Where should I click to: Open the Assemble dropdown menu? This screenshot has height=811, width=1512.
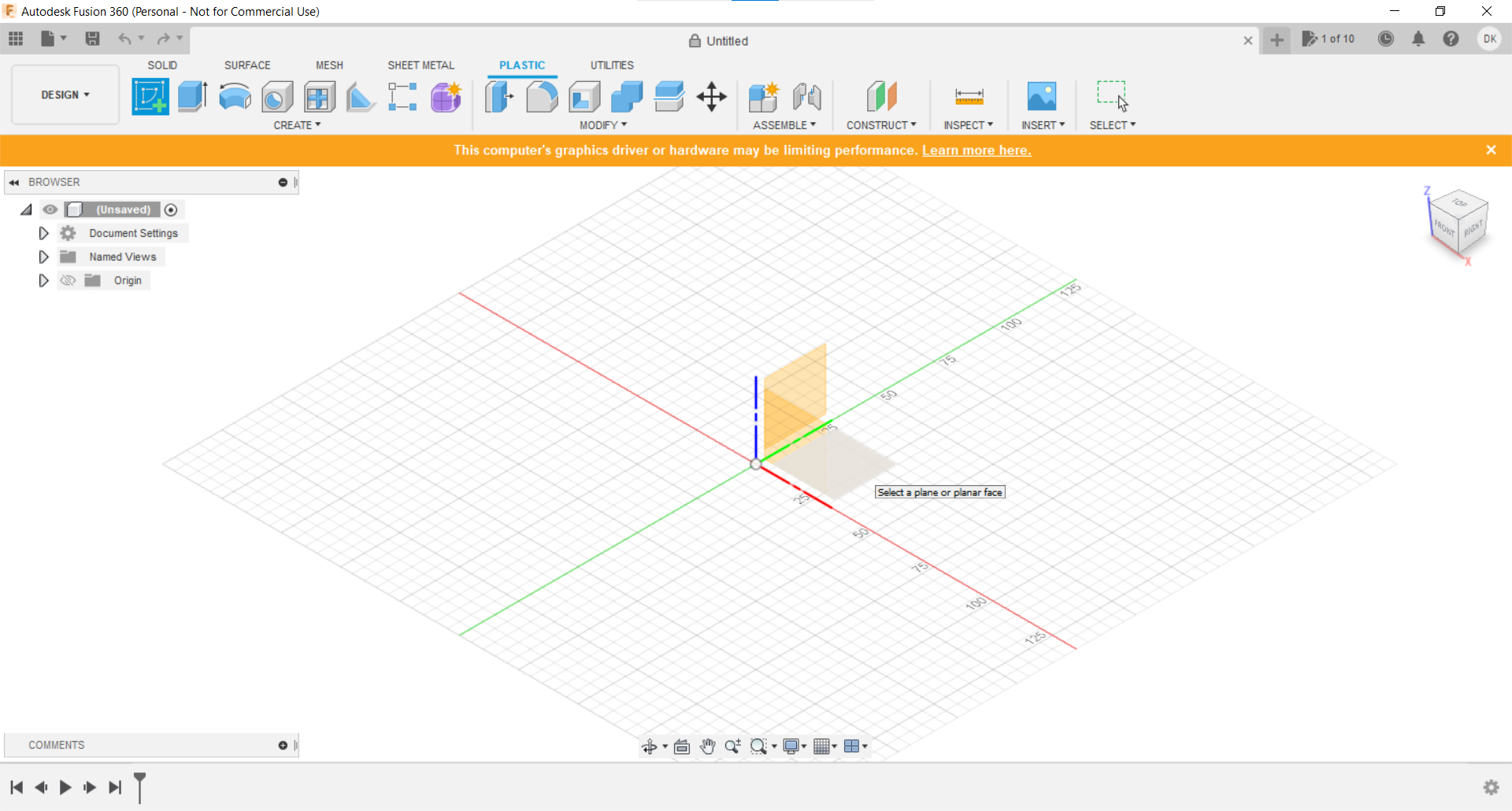point(784,125)
